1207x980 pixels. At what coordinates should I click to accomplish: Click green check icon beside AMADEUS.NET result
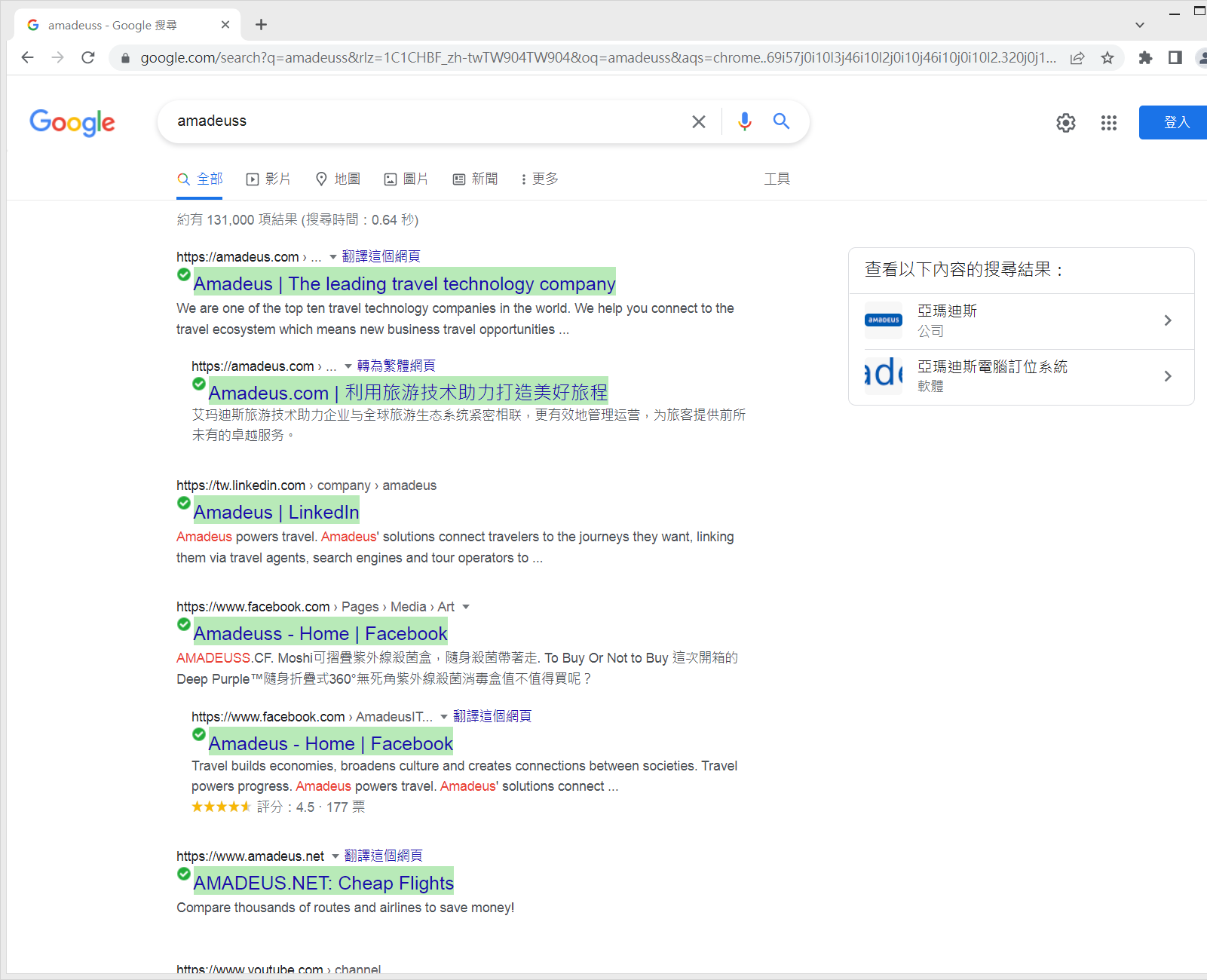(184, 874)
